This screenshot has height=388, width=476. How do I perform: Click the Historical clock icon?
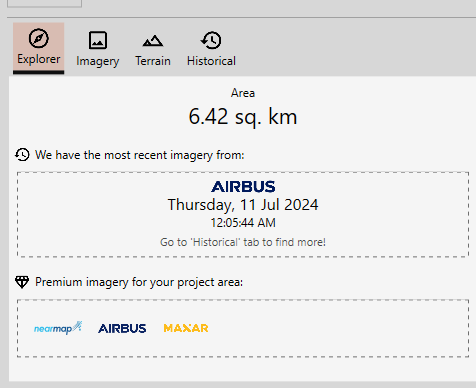[211, 40]
